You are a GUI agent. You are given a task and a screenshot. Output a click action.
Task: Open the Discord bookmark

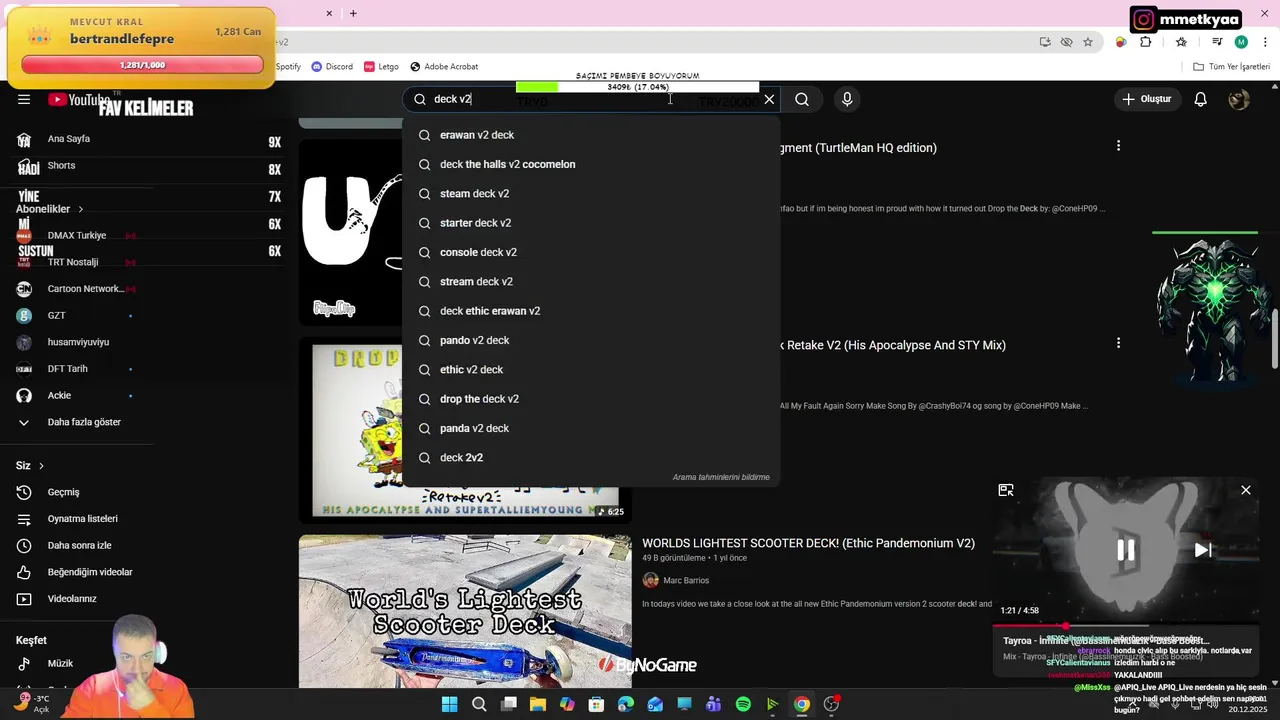[x=332, y=66]
